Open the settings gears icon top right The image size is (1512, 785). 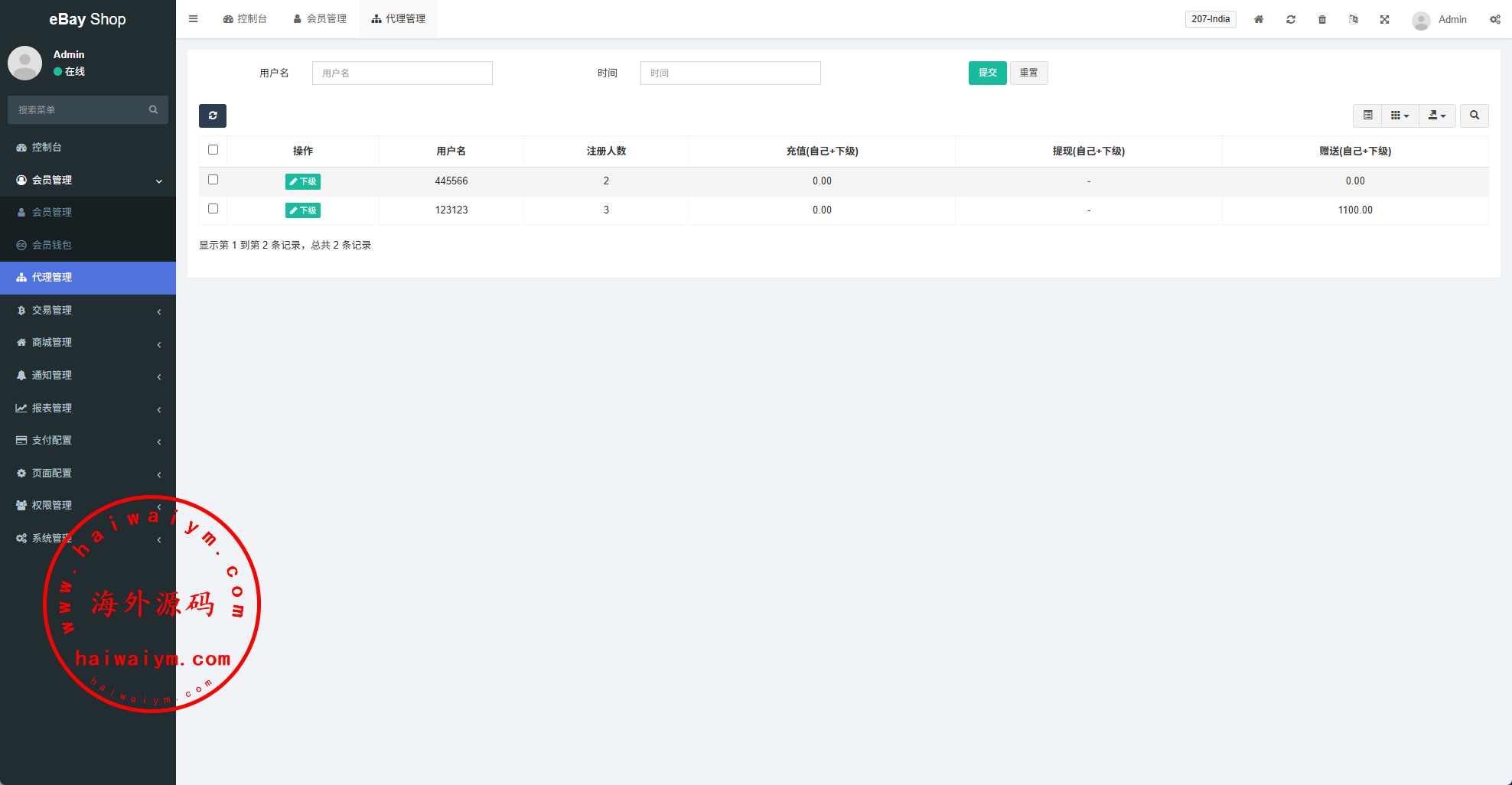[x=1494, y=19]
